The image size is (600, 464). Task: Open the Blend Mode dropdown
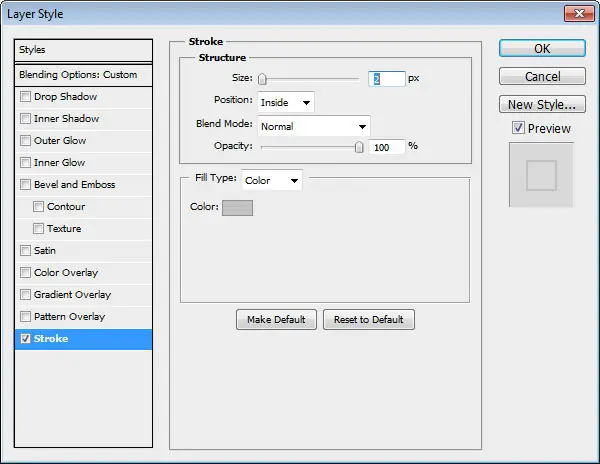pyautogui.click(x=314, y=126)
